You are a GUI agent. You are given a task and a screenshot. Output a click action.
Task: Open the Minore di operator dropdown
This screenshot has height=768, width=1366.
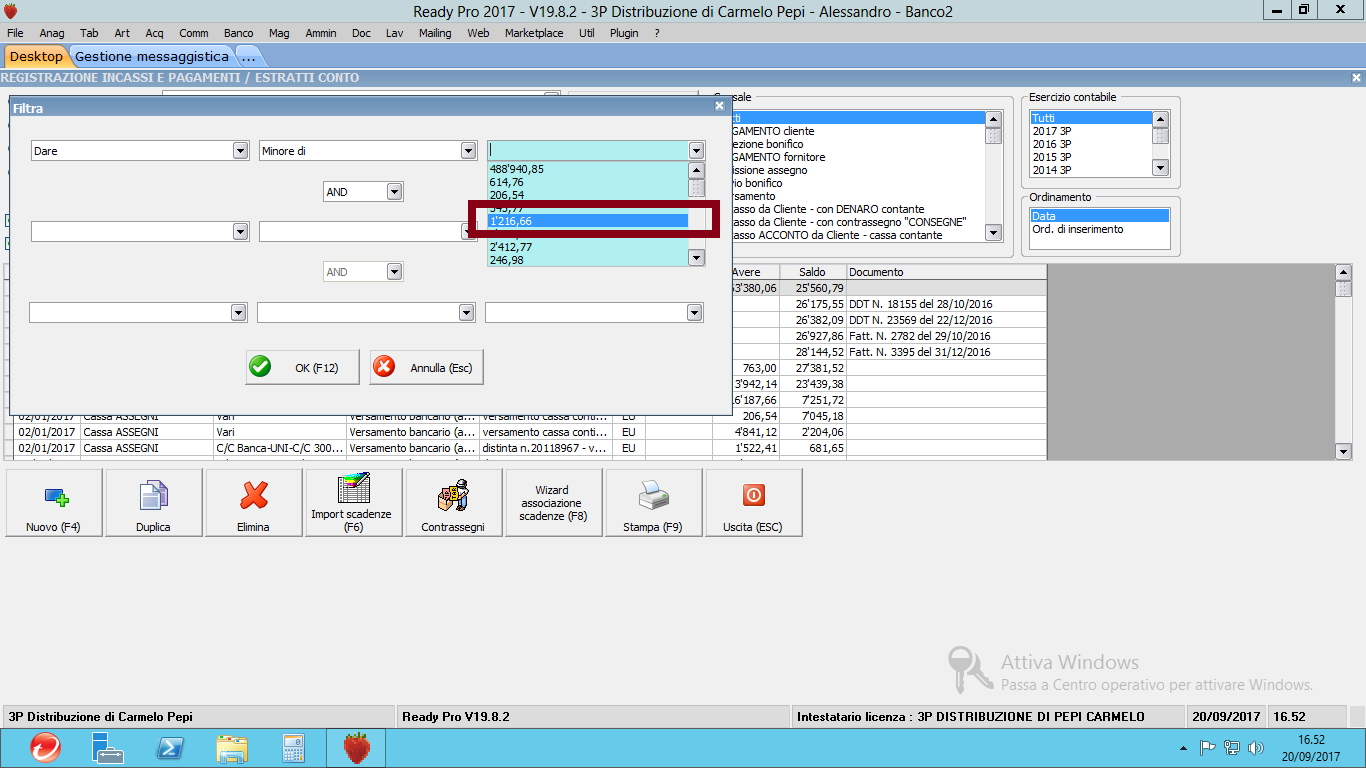468,151
